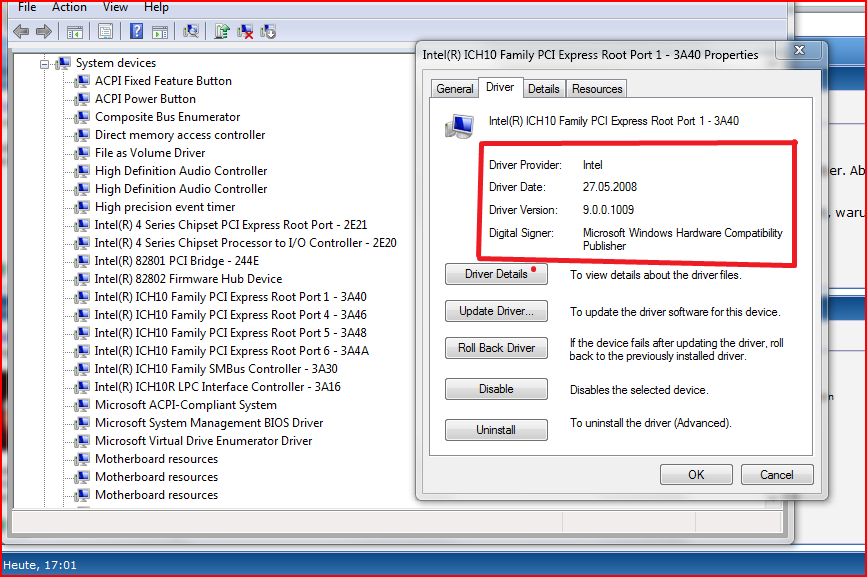This screenshot has width=867, height=577.
Task: Click the Roll Back Driver button
Action: 496,348
